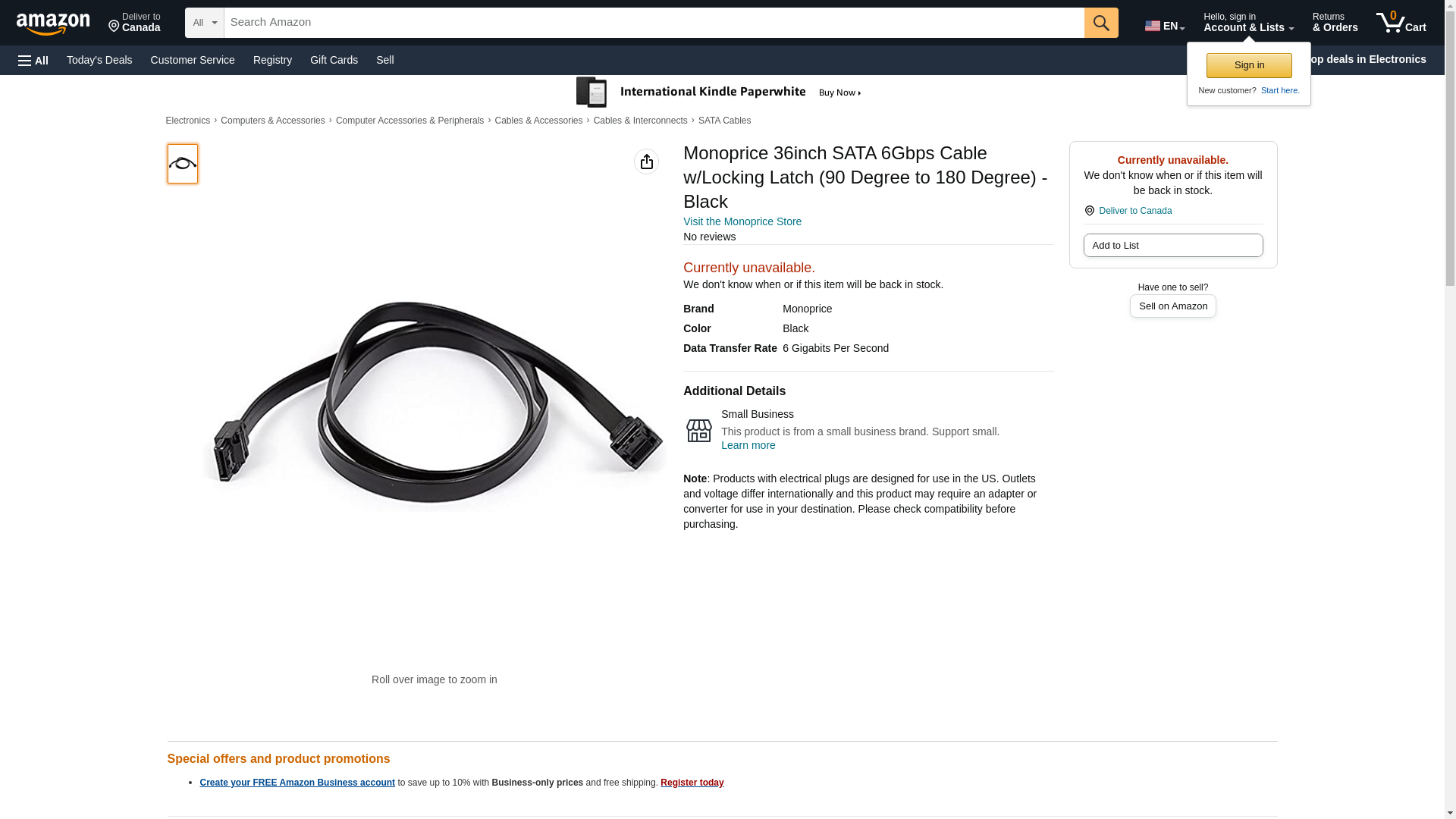The image size is (1456, 819).
Task: Open the All hamburger menu
Action: (33, 61)
